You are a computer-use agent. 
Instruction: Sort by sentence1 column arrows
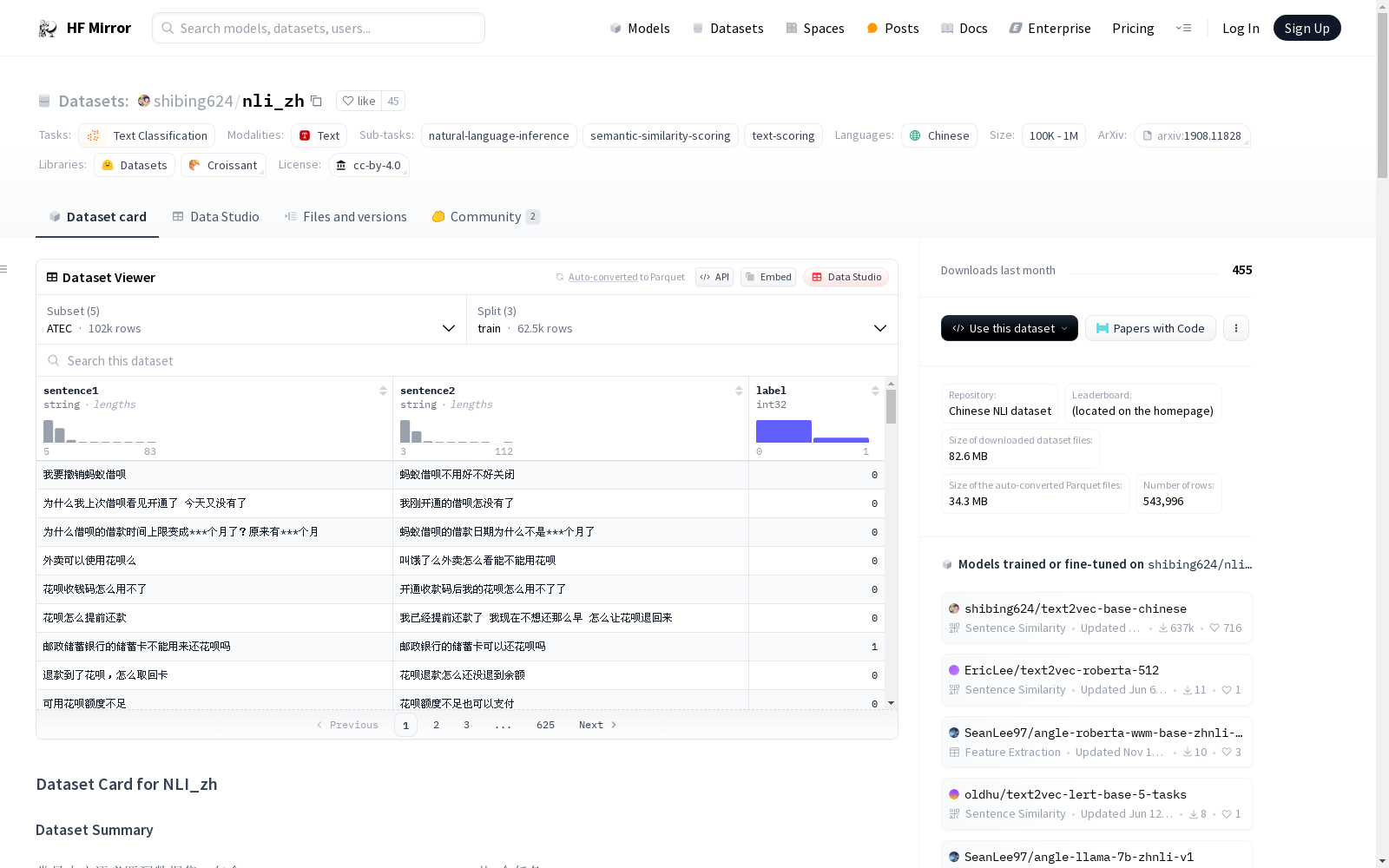pyautogui.click(x=383, y=391)
